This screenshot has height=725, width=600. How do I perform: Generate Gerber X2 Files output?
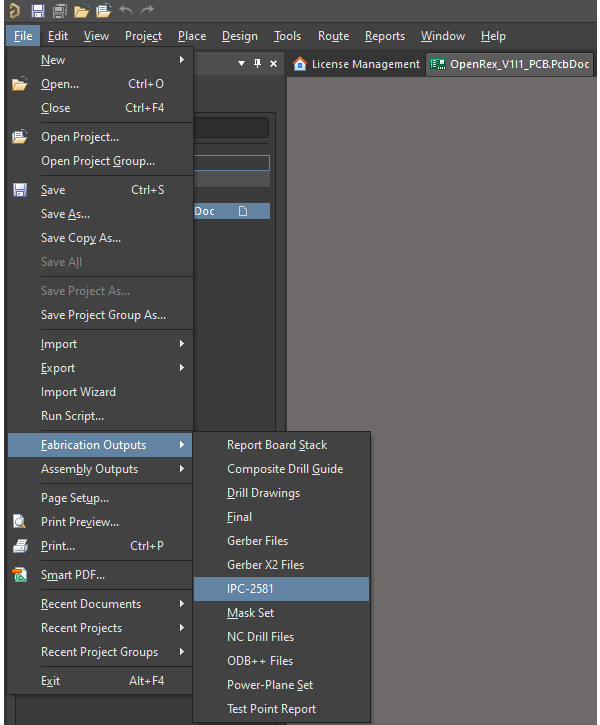tap(282, 565)
